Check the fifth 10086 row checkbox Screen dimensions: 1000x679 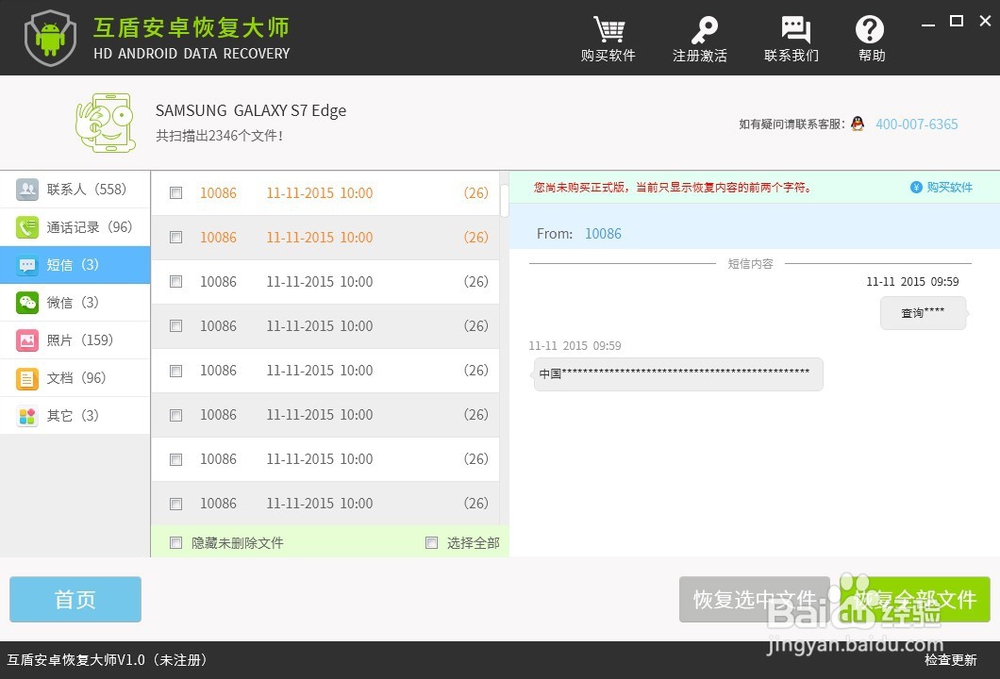click(x=176, y=370)
